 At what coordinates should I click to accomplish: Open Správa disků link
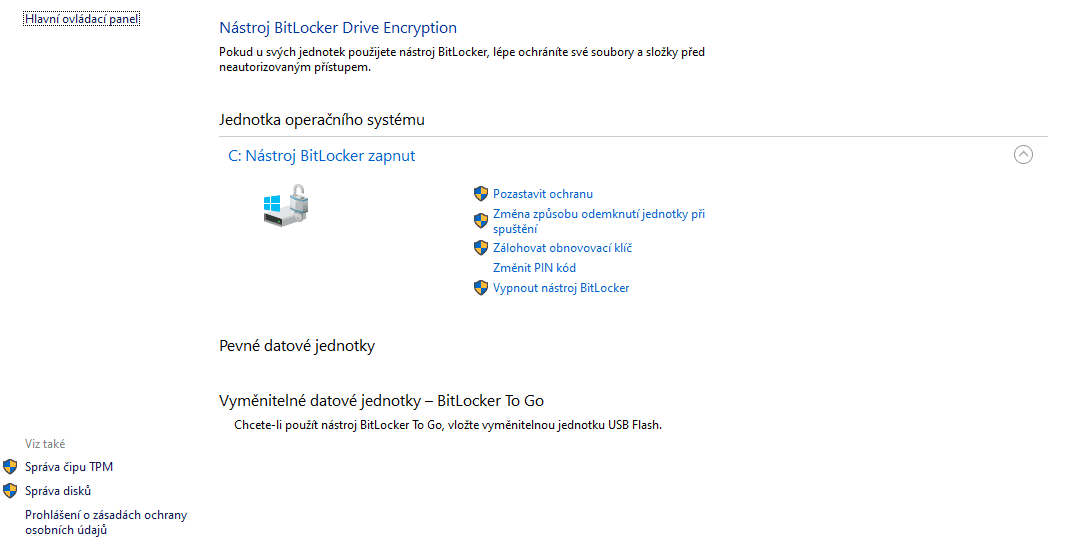[58, 491]
